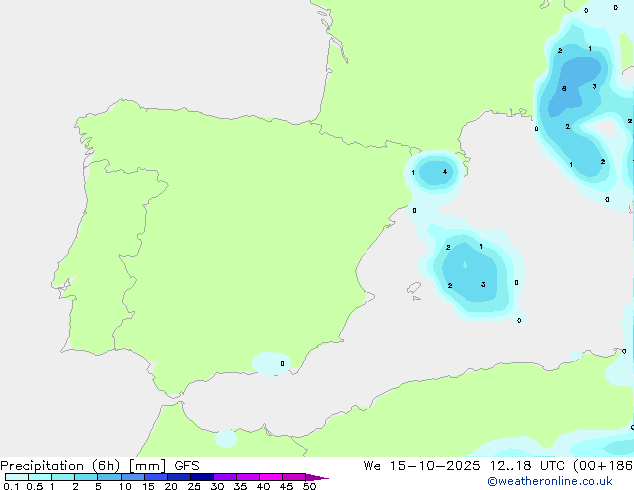Click the "(00+186" forecast run text
Screen dimensions: 634x490
pos(603,466)
